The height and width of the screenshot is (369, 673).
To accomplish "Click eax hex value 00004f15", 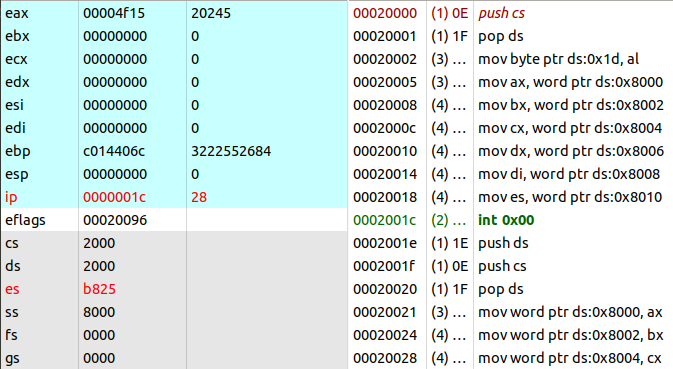I will pyautogui.click(x=115, y=13).
